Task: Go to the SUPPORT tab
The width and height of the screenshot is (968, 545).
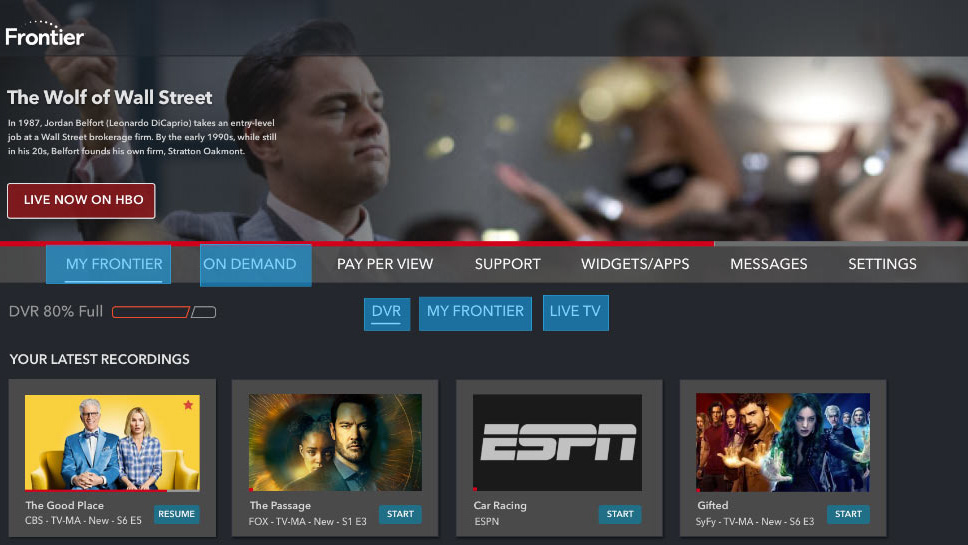Action: coord(507,264)
